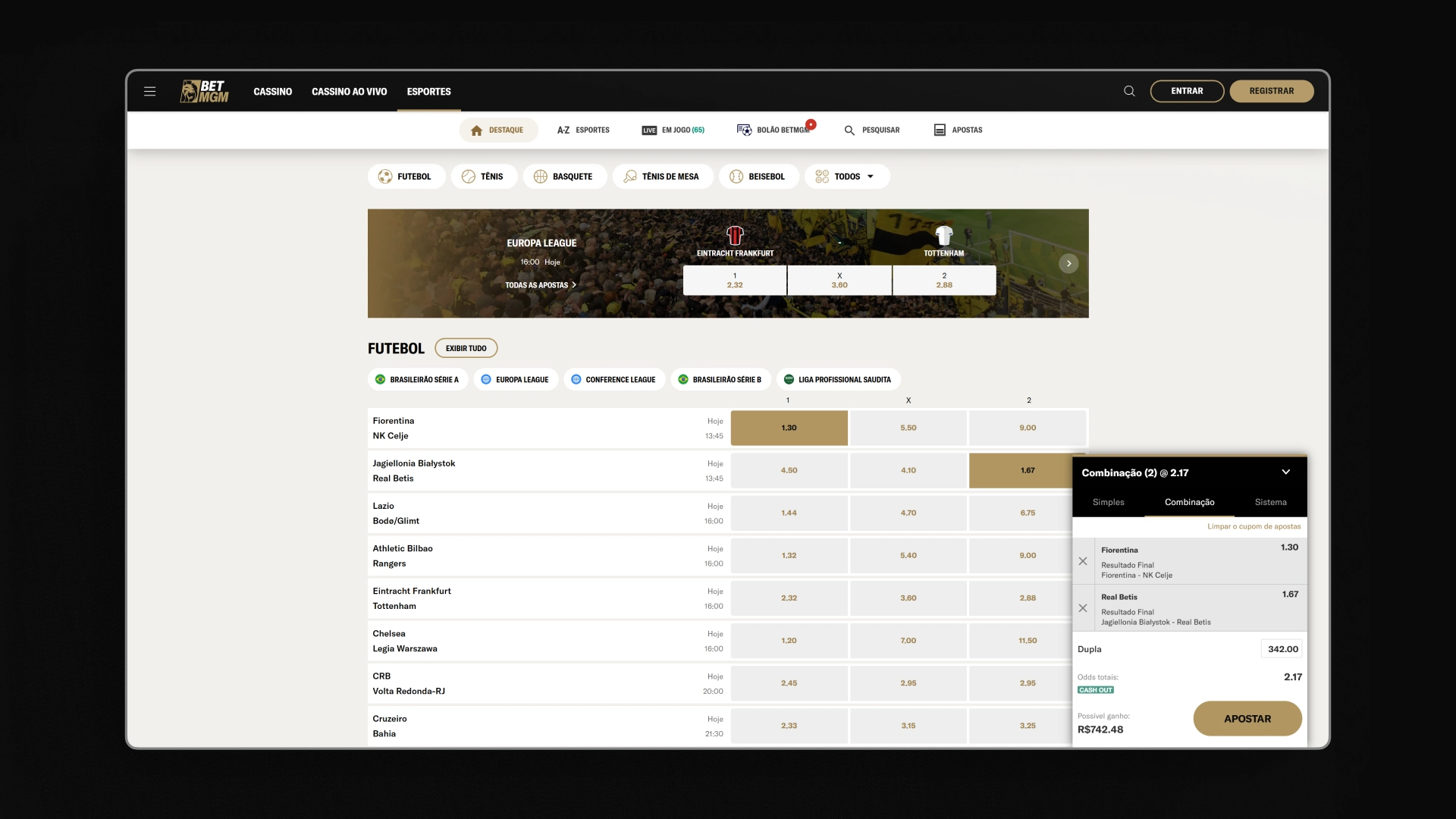Advance banner with next arrow

click(x=1068, y=263)
